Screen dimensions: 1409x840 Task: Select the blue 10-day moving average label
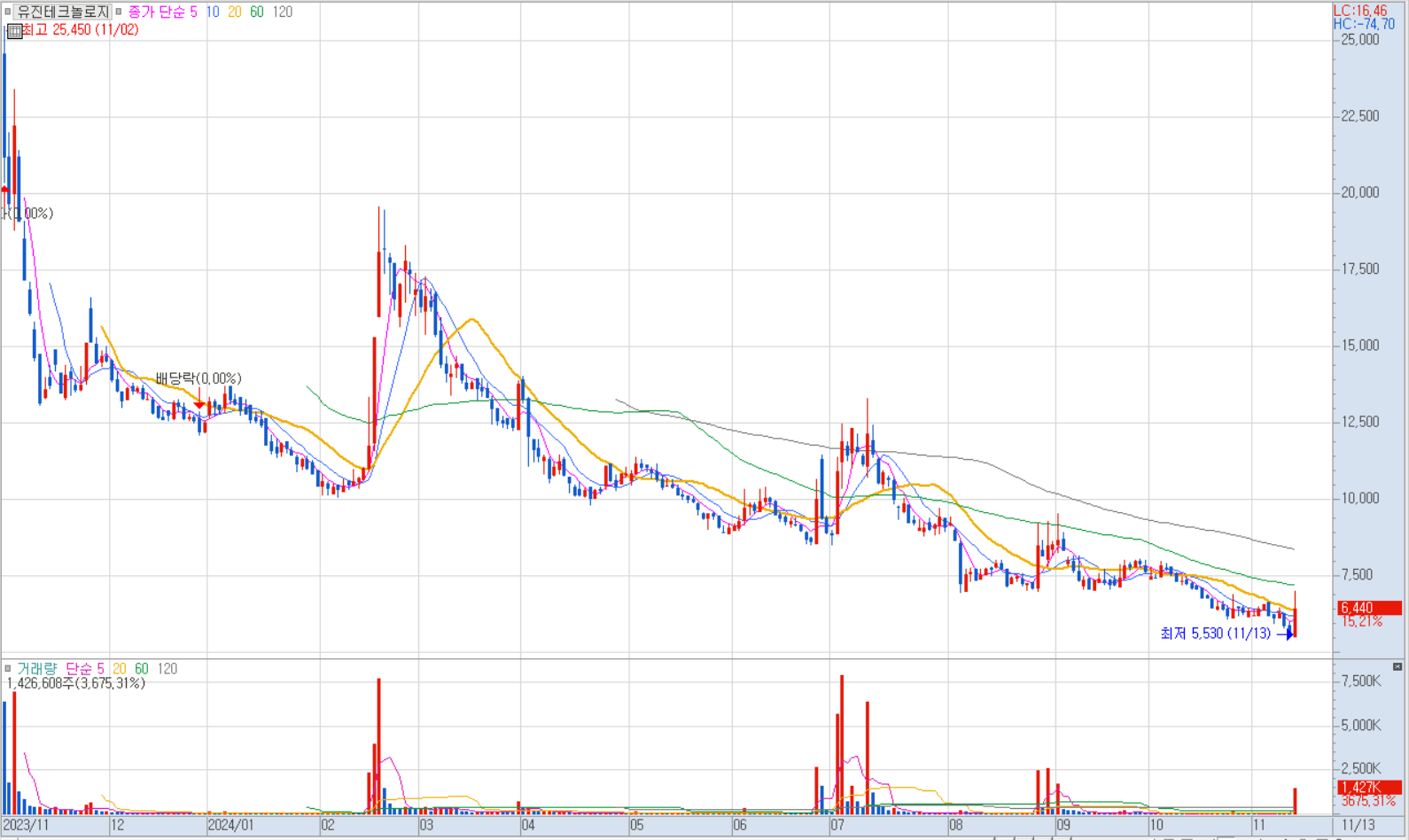click(213, 12)
